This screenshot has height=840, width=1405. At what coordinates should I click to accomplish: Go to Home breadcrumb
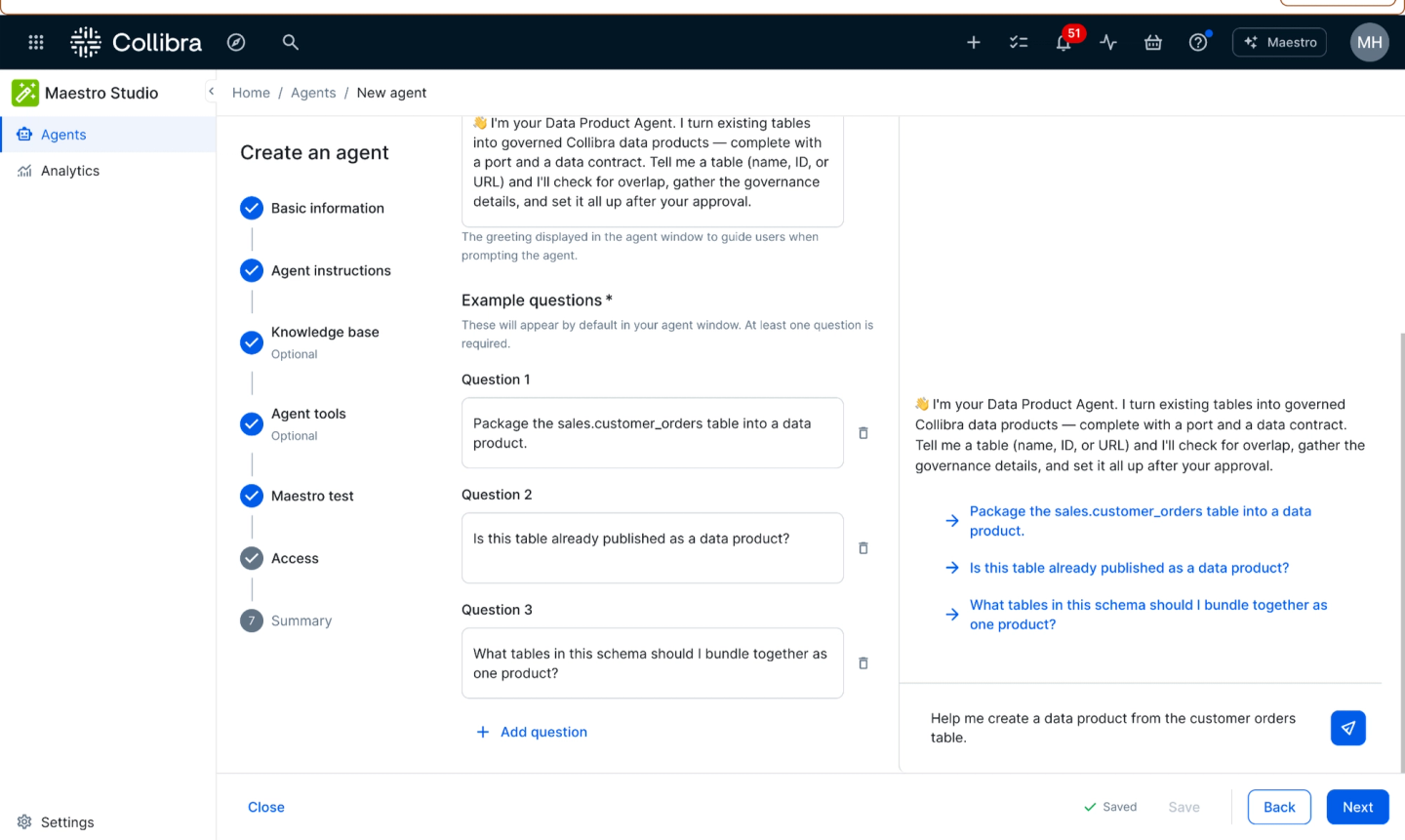tap(251, 93)
